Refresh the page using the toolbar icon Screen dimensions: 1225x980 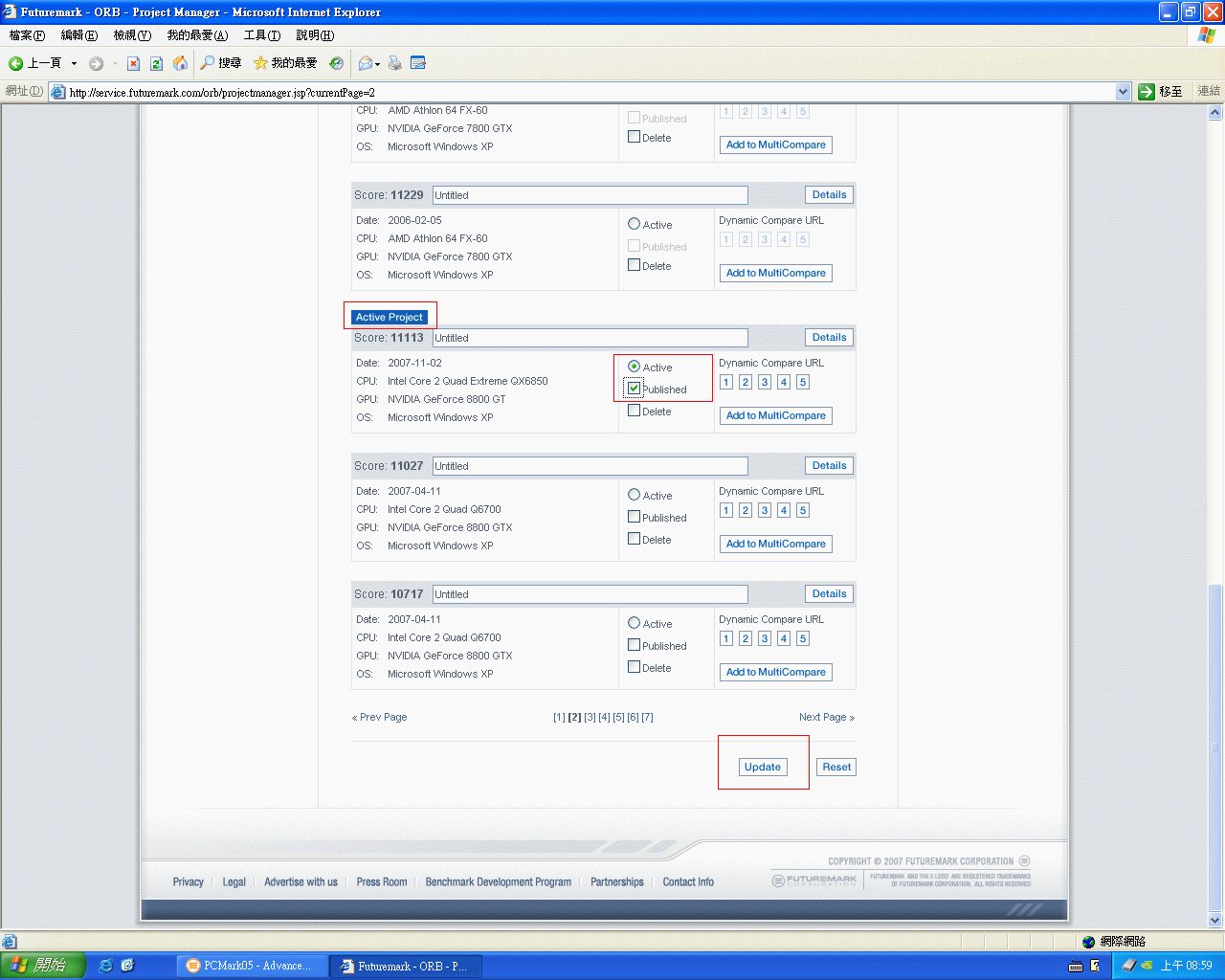pos(156,64)
